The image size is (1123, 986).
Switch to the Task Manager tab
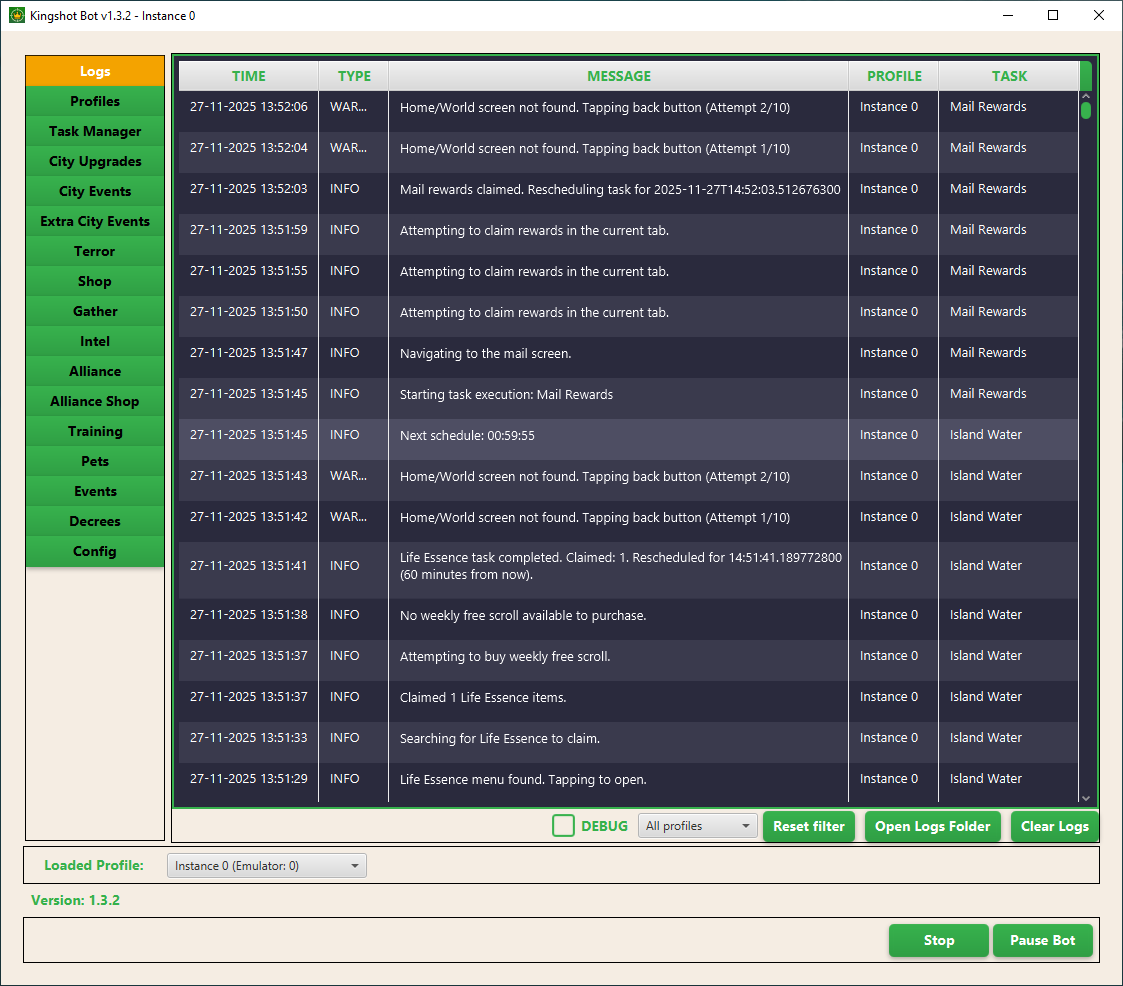tap(95, 131)
